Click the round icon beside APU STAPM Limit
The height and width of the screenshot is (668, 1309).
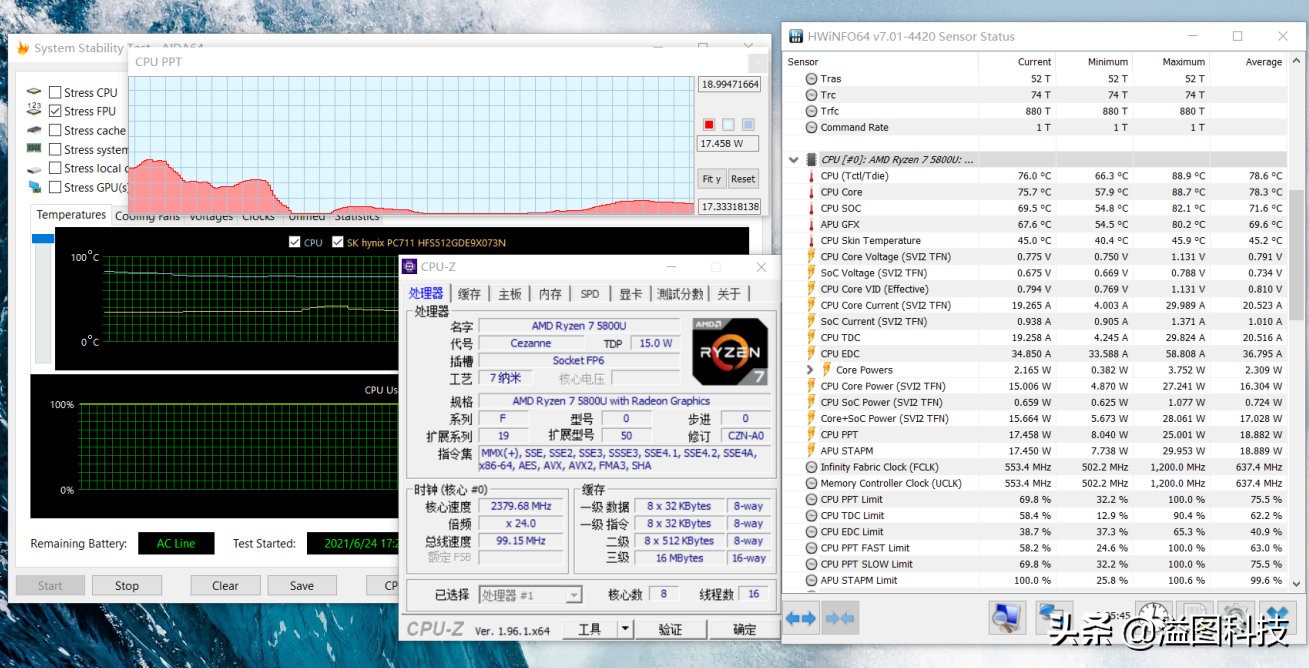tap(811, 580)
